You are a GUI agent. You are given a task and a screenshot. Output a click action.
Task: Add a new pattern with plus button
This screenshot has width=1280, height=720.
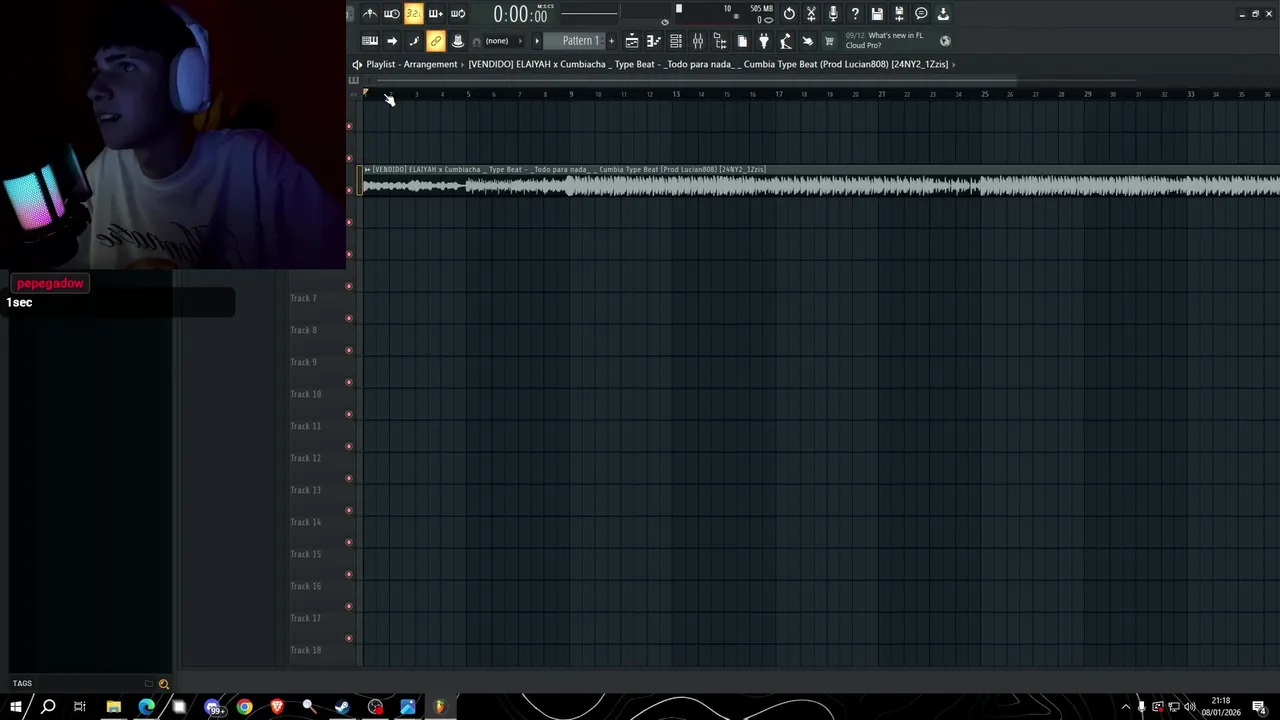[x=611, y=41]
